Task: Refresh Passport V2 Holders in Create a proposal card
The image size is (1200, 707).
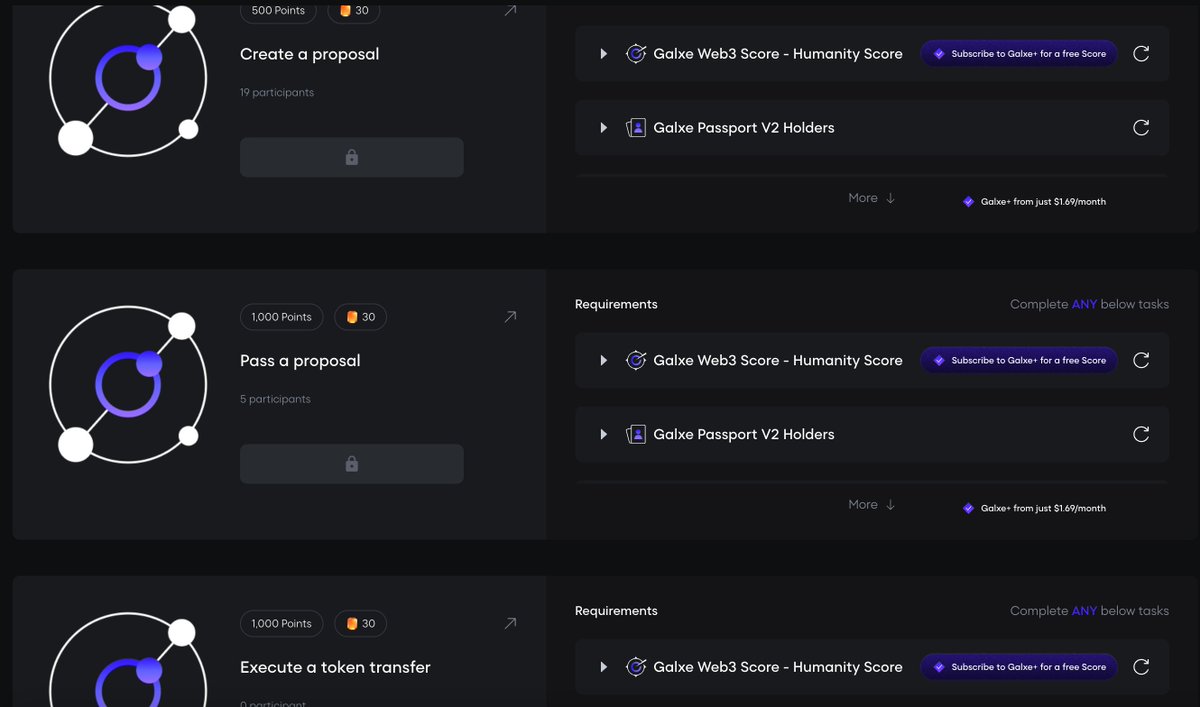Action: click(1141, 128)
